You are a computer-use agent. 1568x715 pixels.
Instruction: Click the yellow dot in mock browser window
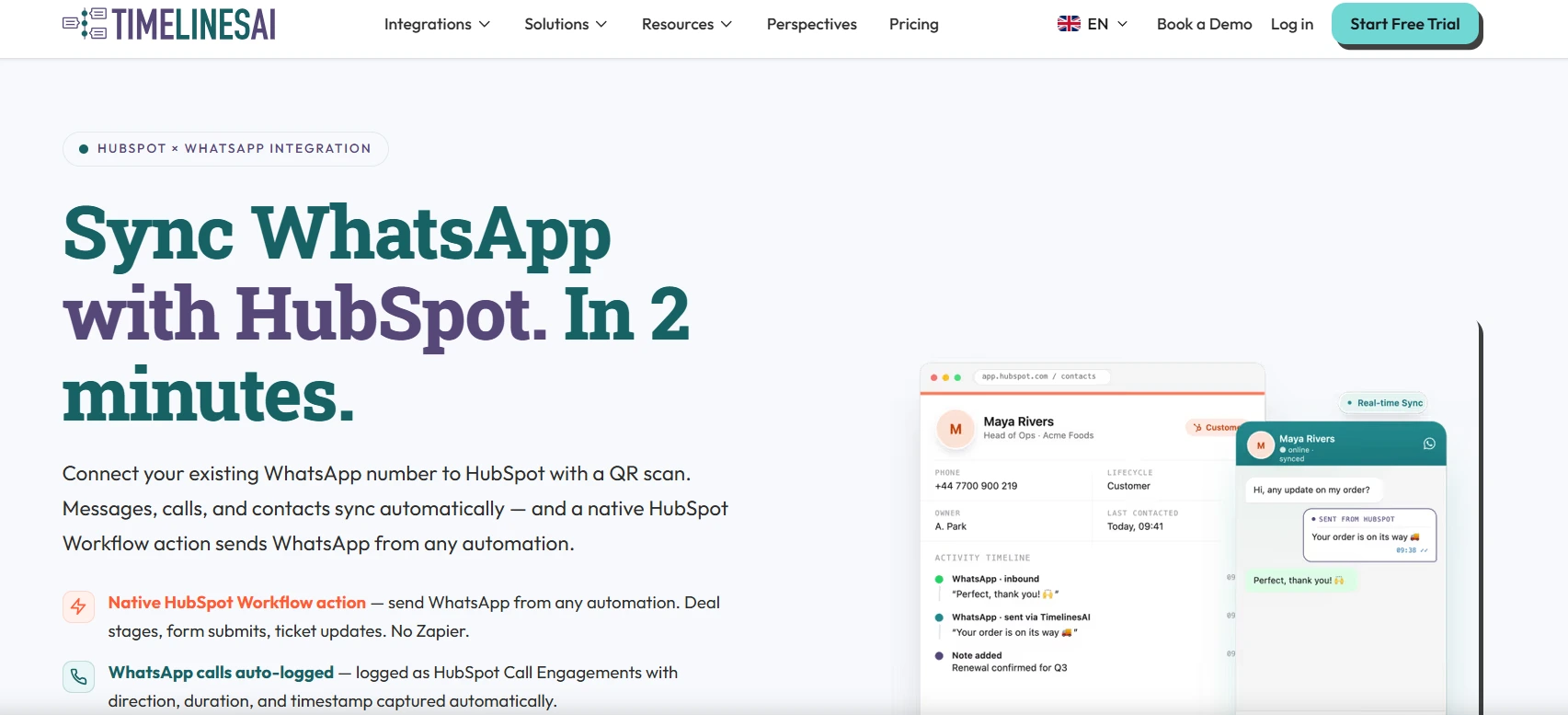tap(945, 377)
